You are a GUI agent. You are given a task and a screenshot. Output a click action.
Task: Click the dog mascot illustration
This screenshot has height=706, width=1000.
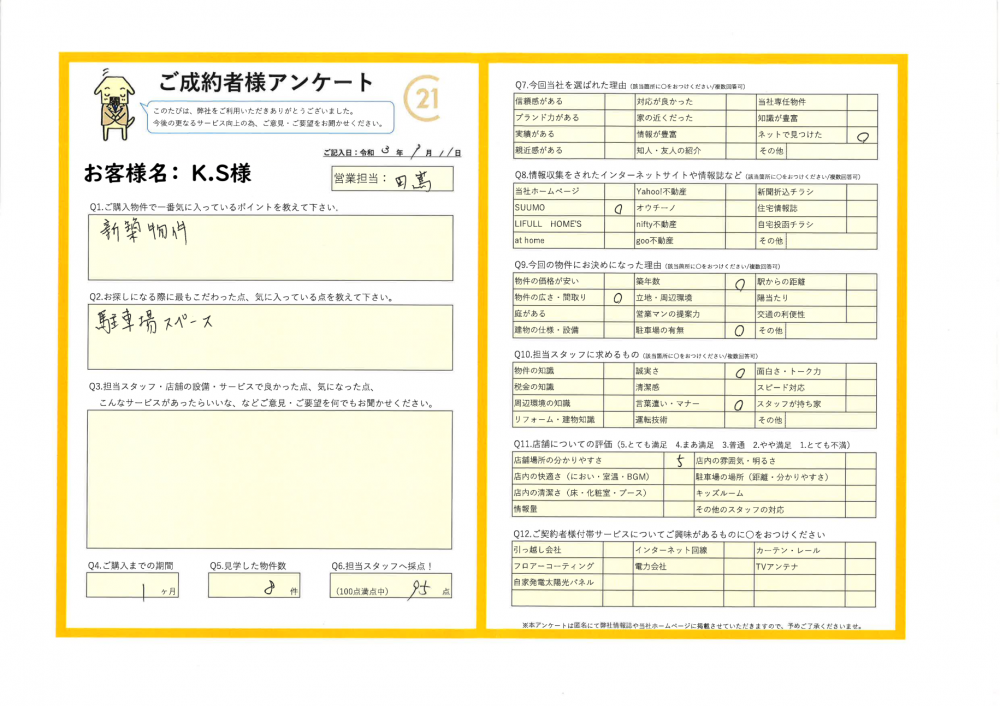coord(112,103)
